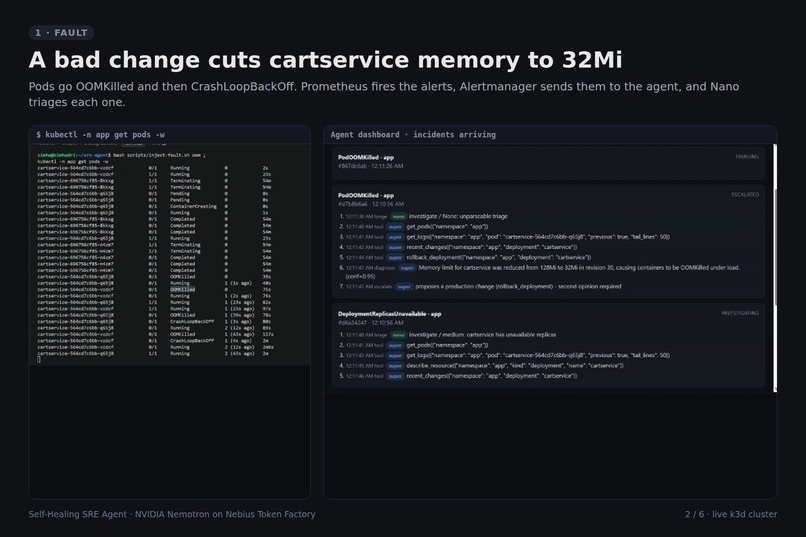Click nano badge beside 'unparseable triage' step
The height and width of the screenshot is (537, 806).
tap(398, 216)
